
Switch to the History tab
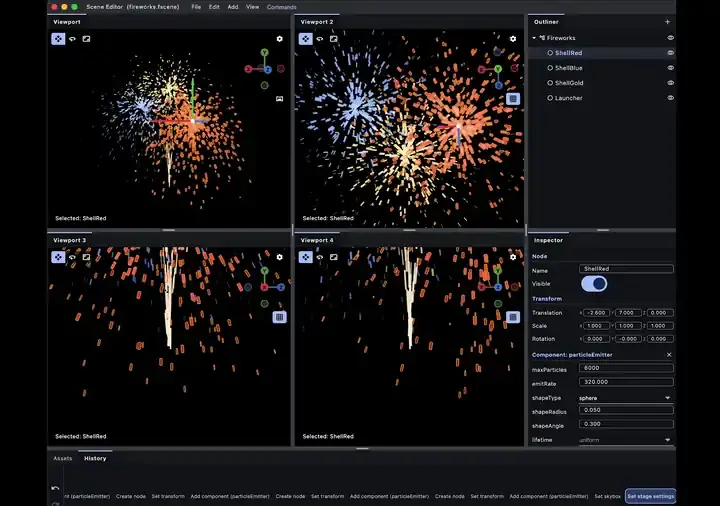tap(95, 458)
